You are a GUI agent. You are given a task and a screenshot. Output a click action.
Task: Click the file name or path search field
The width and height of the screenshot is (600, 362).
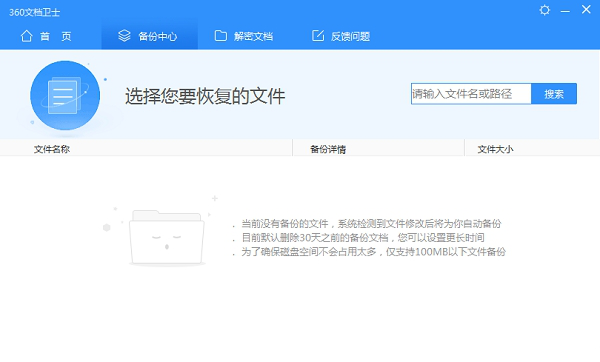(x=471, y=94)
